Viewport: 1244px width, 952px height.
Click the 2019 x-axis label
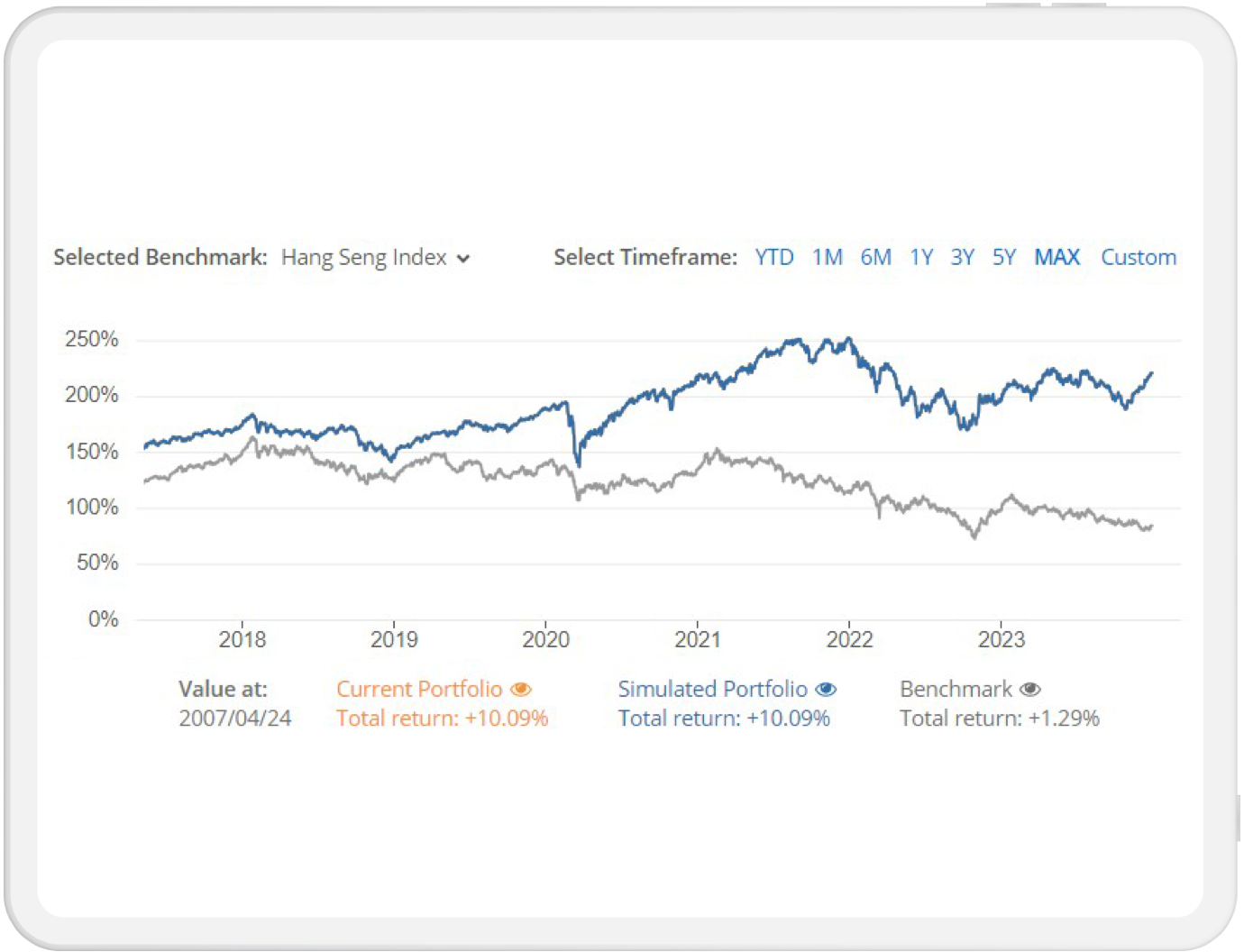(x=394, y=640)
